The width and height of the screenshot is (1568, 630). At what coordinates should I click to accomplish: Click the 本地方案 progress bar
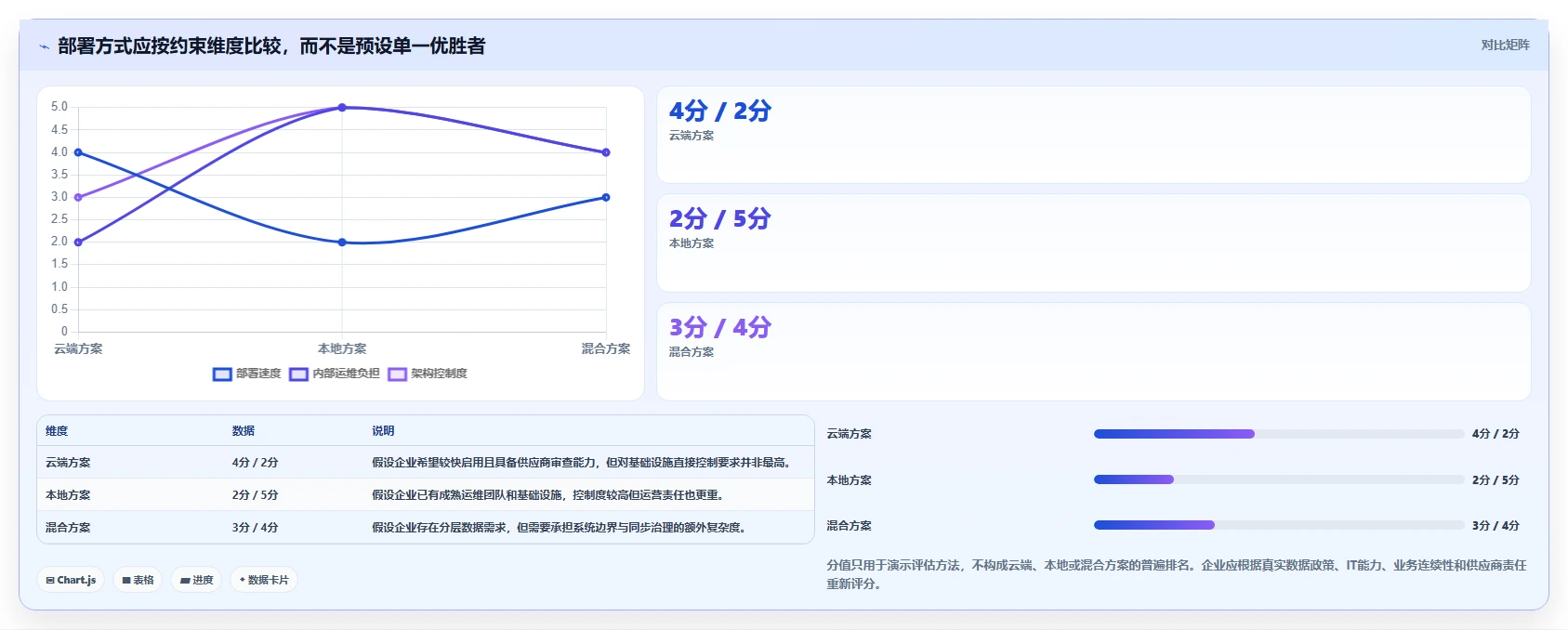point(1279,479)
